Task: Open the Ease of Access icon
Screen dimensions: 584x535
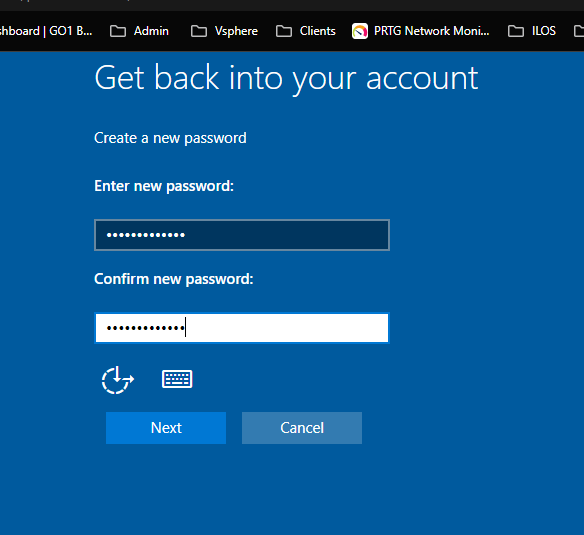Action: click(x=118, y=380)
